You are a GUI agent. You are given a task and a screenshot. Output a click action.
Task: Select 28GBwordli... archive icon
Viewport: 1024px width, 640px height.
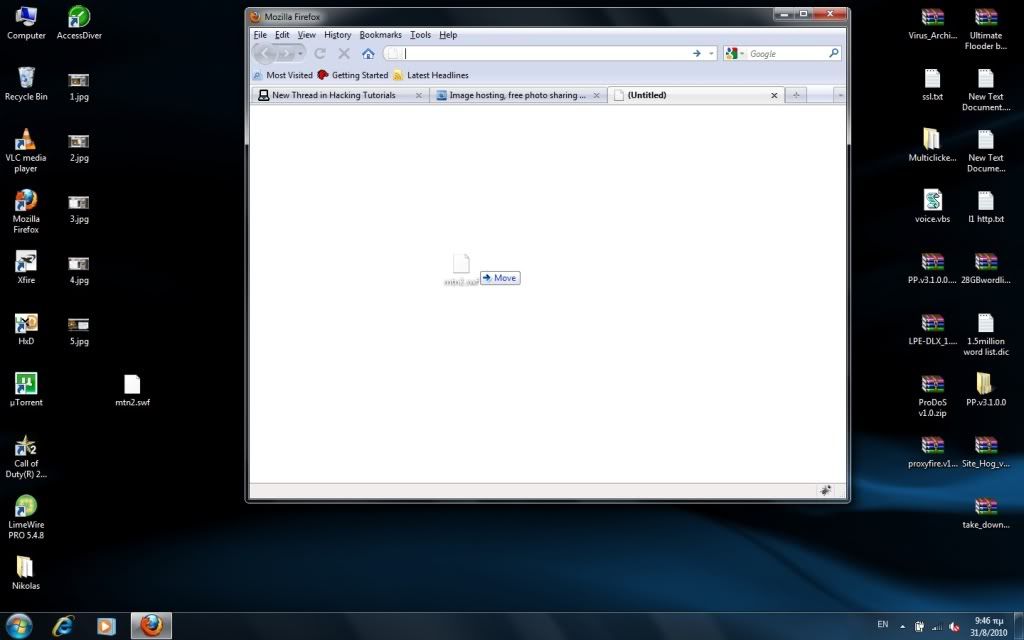[986, 268]
